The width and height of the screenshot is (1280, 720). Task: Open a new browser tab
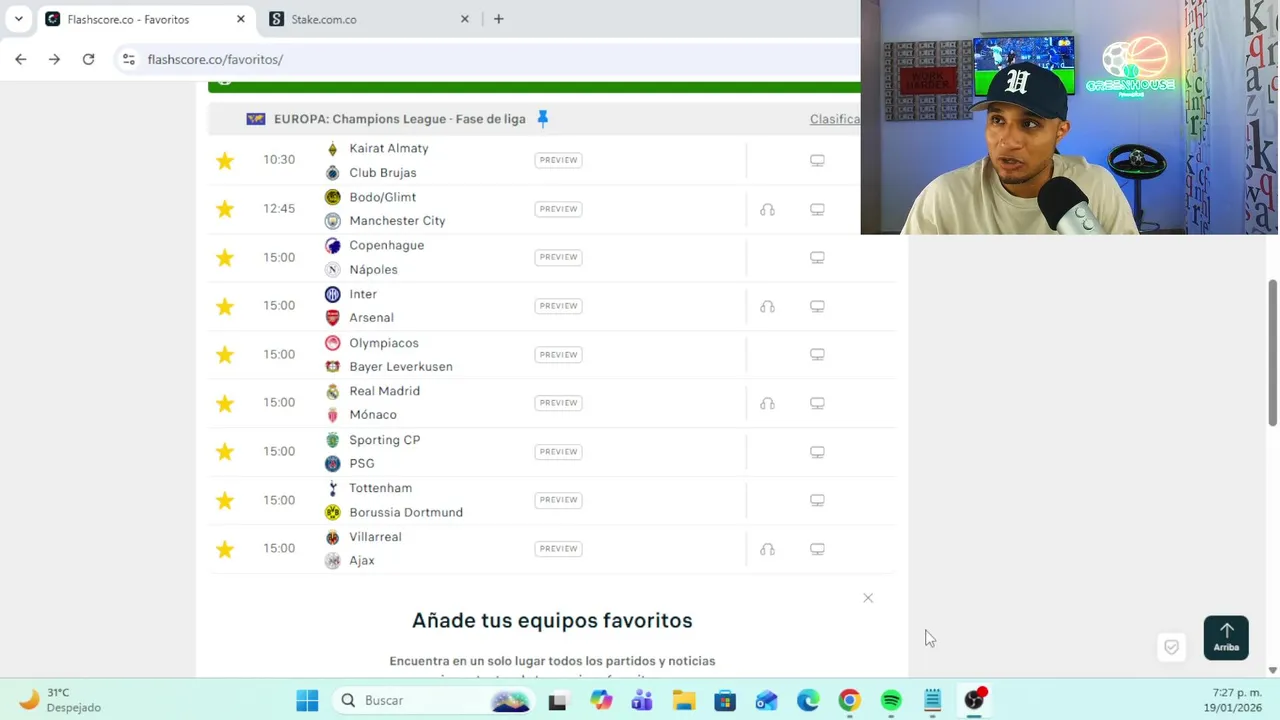[498, 19]
